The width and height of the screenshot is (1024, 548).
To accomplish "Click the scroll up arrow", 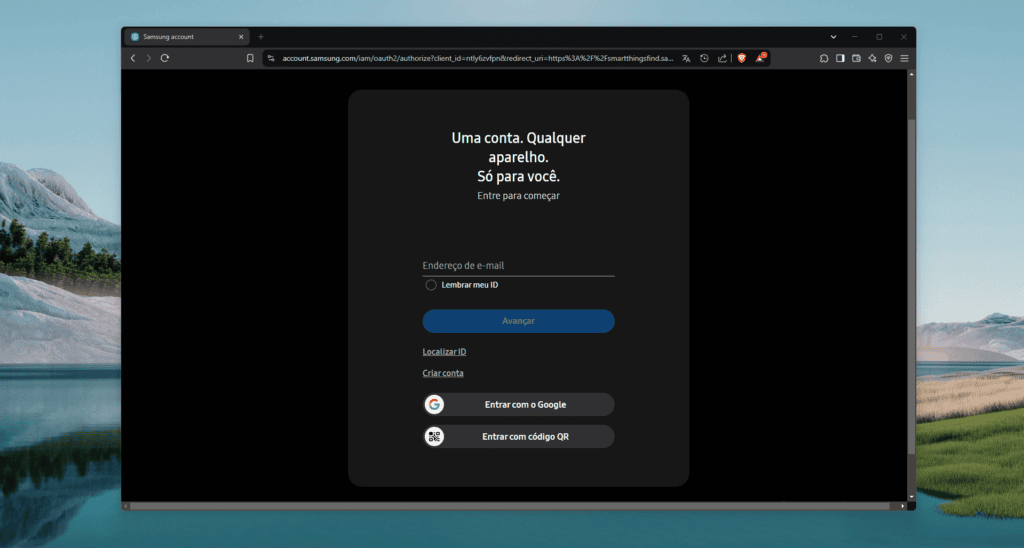I will [911, 74].
